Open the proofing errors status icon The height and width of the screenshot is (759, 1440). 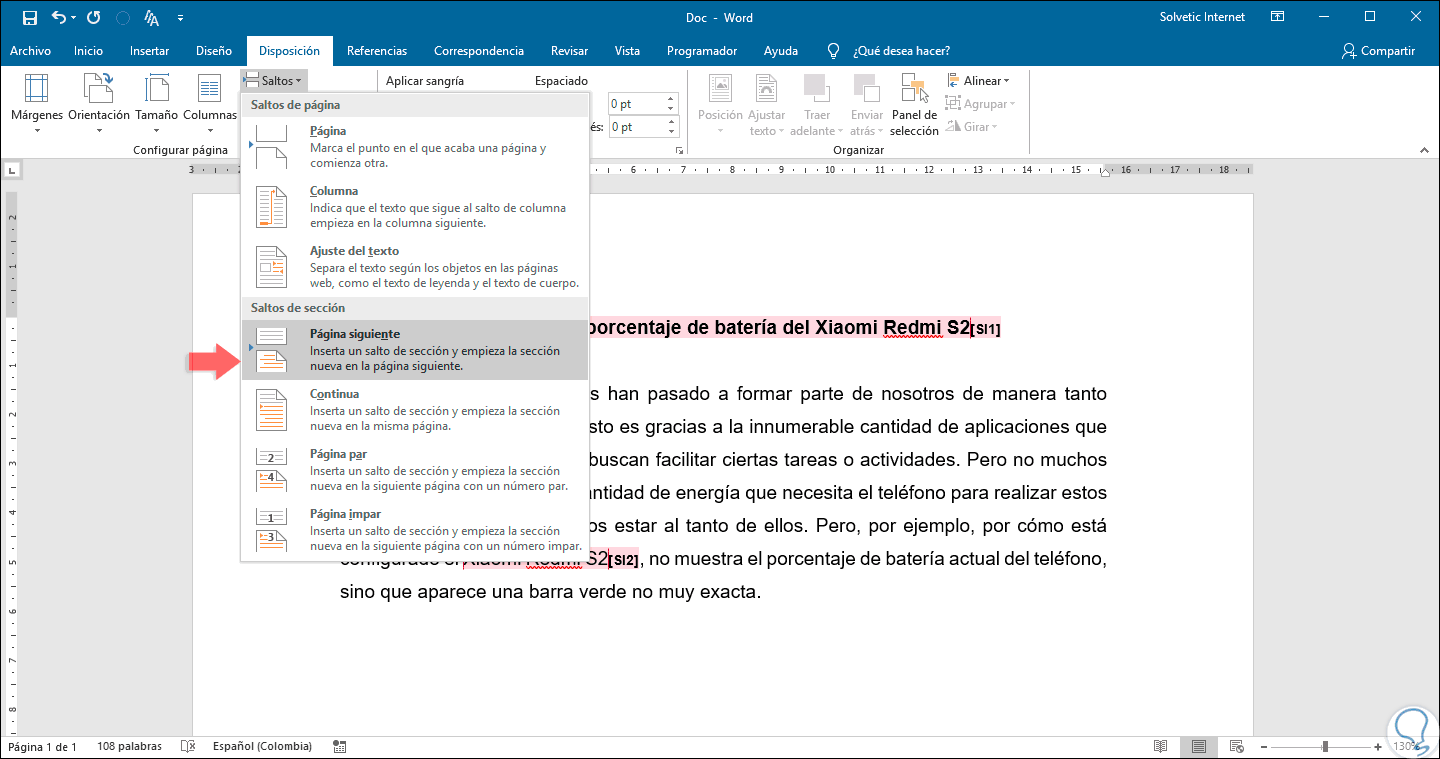coord(187,746)
